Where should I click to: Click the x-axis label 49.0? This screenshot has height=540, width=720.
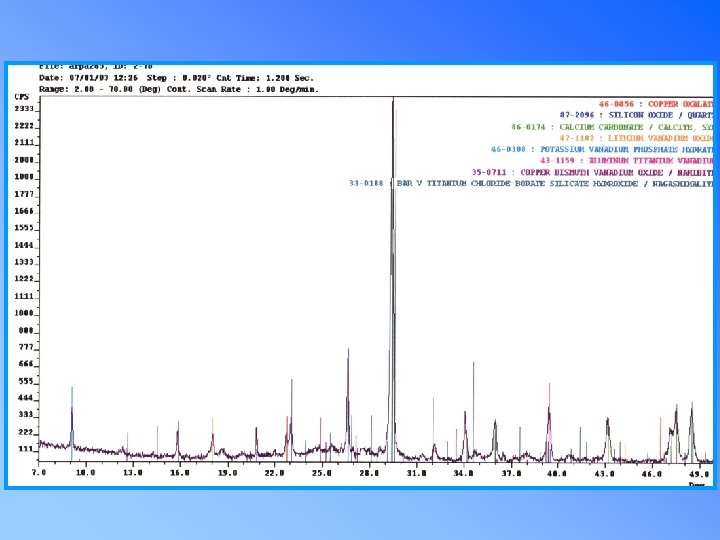tap(698, 472)
